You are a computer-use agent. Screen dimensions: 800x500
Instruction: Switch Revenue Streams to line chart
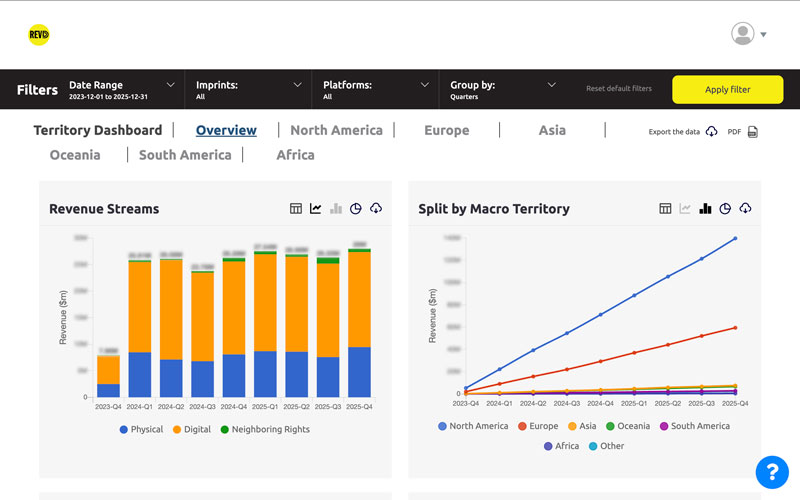click(316, 209)
